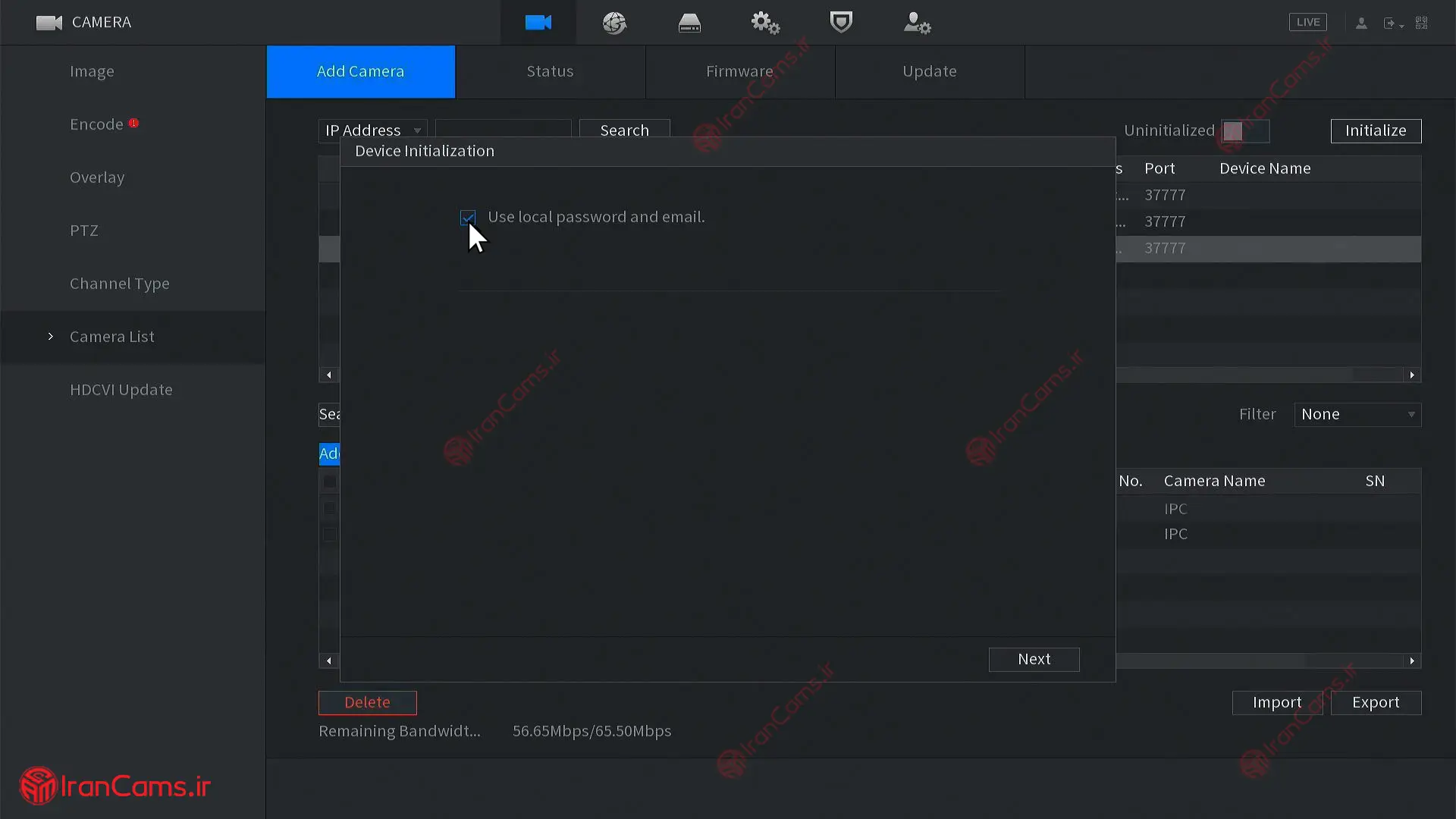Click right scroll arrow of upper table
Screen dimensions: 1456x819
click(x=1412, y=375)
